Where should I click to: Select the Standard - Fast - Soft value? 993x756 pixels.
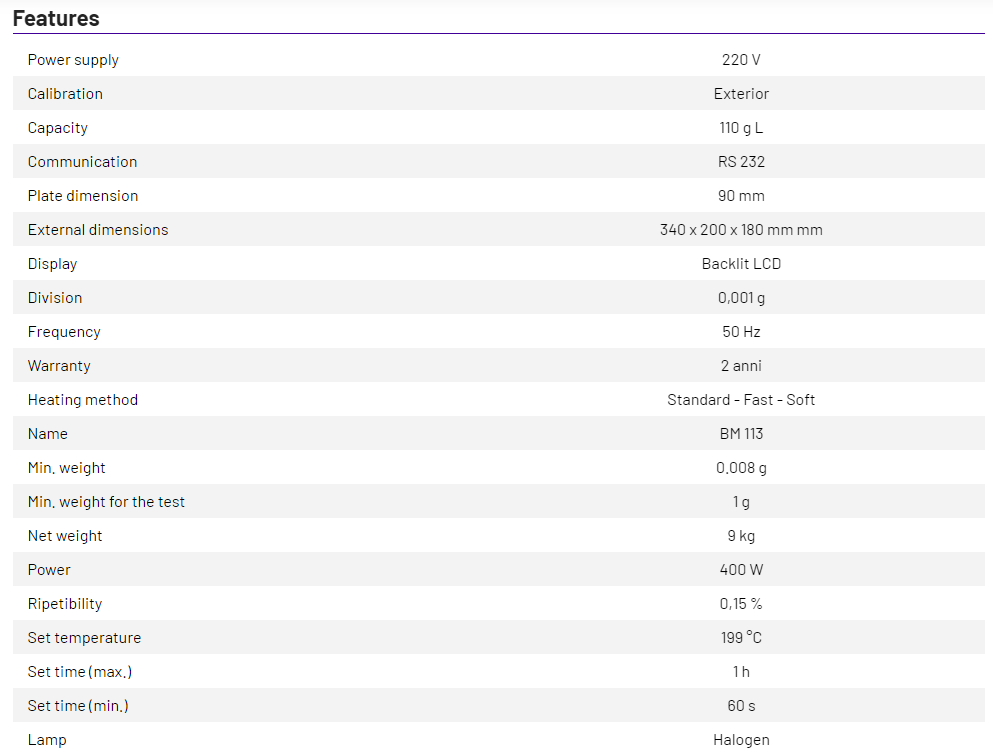(741, 400)
